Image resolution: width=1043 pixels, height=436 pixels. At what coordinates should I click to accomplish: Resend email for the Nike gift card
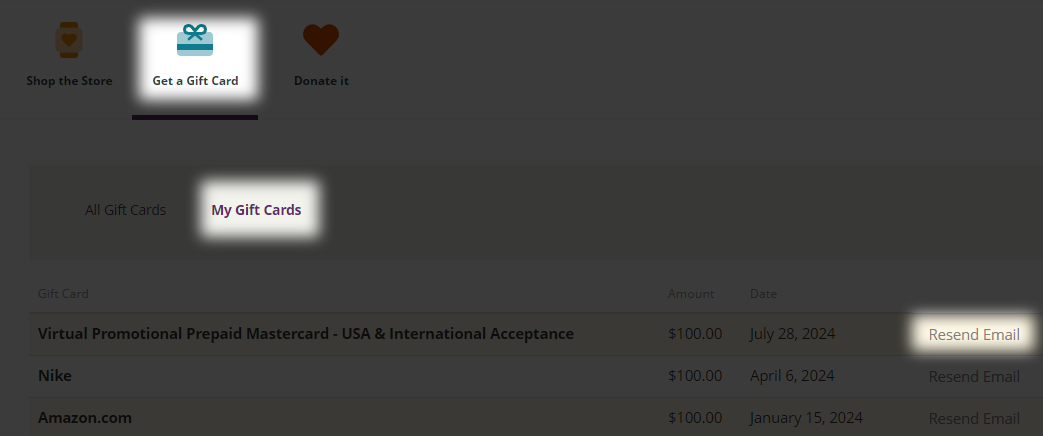pos(974,376)
